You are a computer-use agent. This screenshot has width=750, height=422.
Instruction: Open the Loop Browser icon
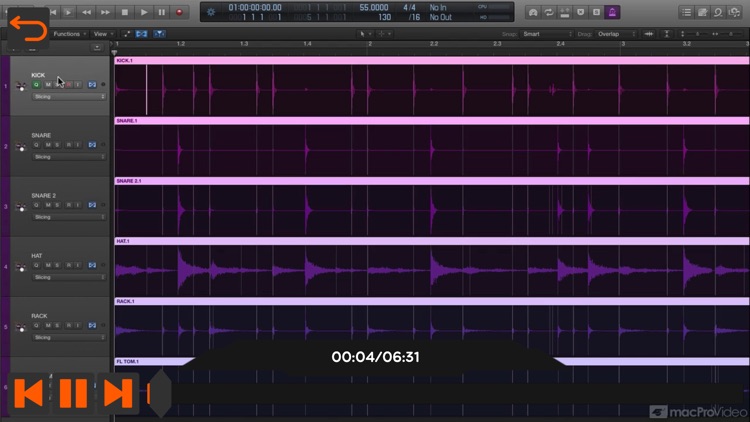pyautogui.click(x=718, y=12)
